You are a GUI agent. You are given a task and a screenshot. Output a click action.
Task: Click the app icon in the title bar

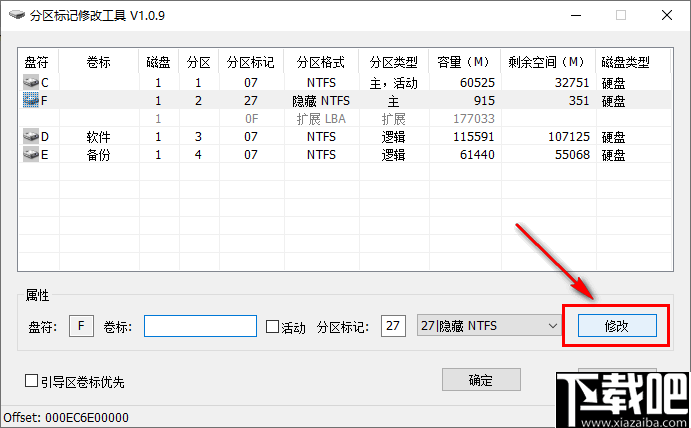click(17, 15)
